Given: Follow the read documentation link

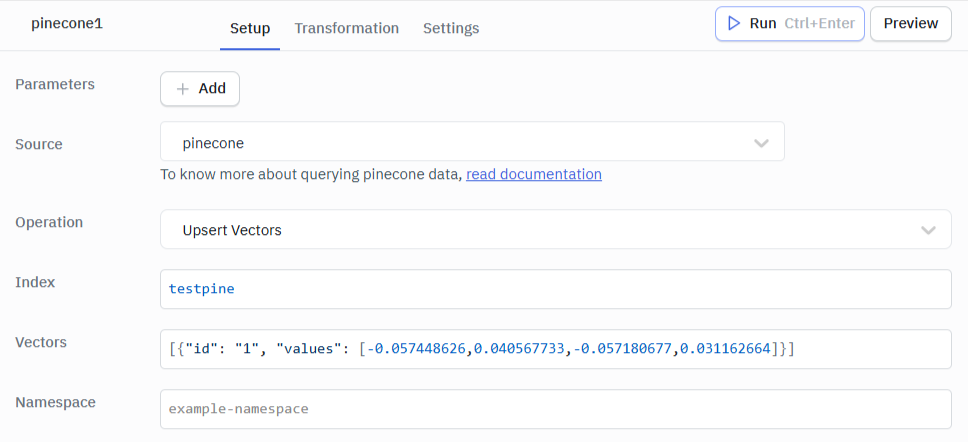Looking at the screenshot, I should (534, 174).
